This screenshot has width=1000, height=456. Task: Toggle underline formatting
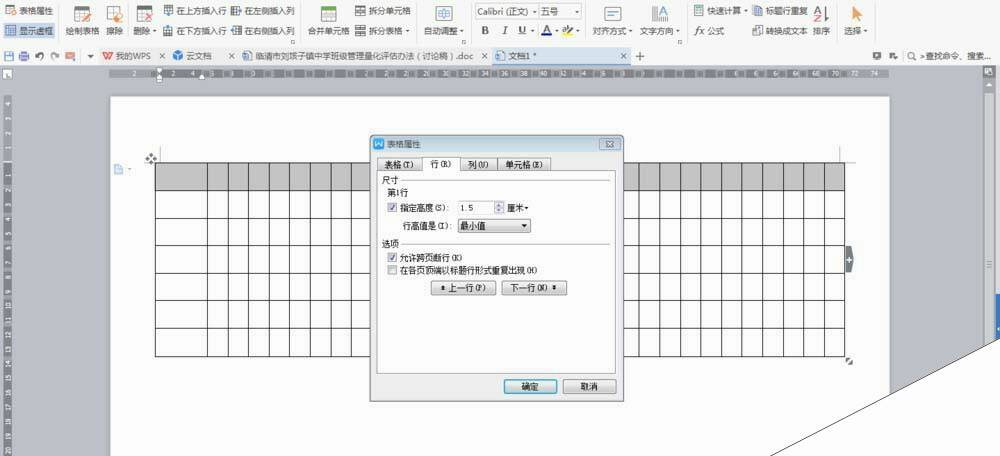click(x=522, y=31)
